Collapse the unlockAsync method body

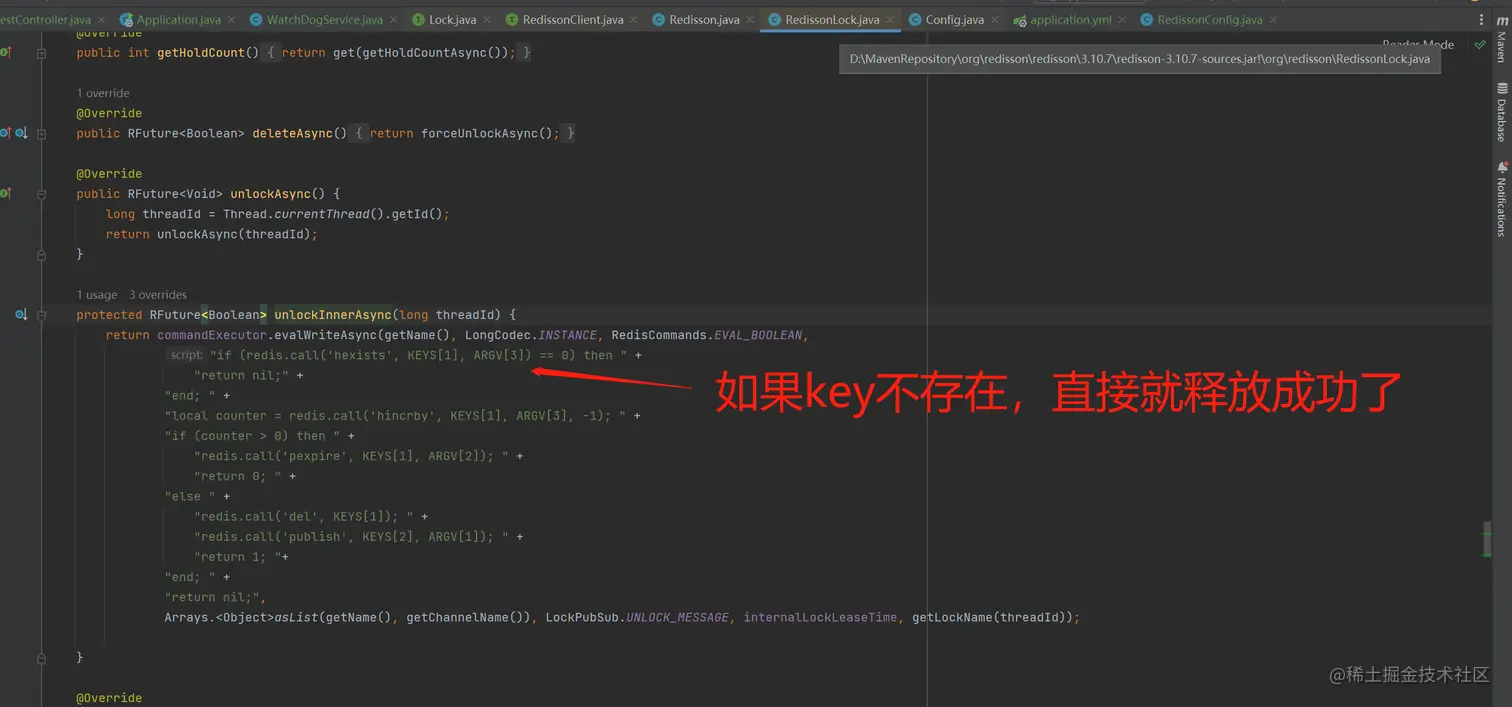41,193
